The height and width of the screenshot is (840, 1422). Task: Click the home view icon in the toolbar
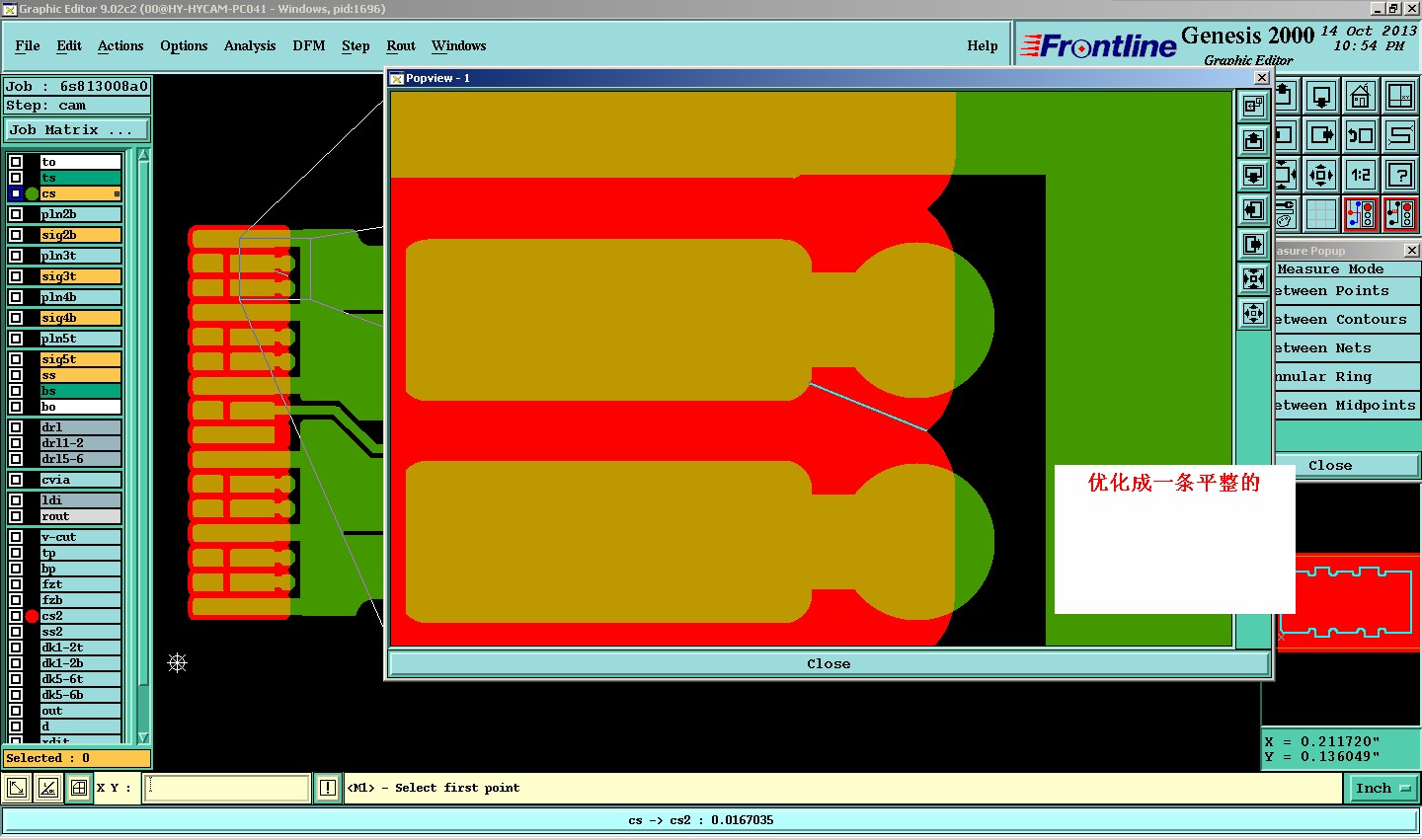(x=1361, y=96)
